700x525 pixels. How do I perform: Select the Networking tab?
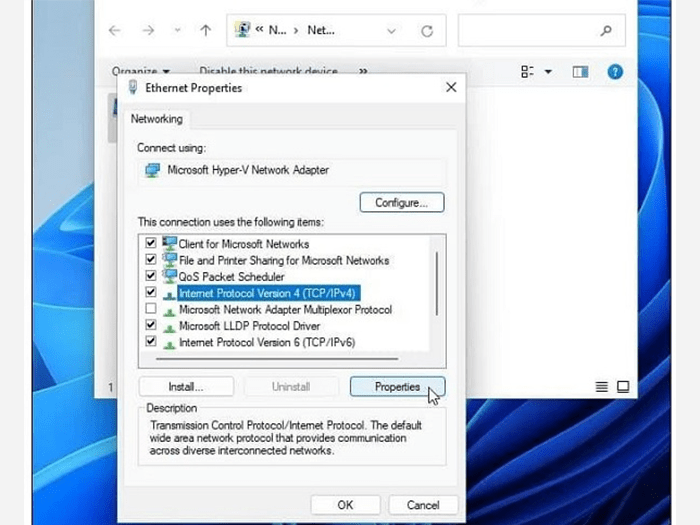point(156,119)
